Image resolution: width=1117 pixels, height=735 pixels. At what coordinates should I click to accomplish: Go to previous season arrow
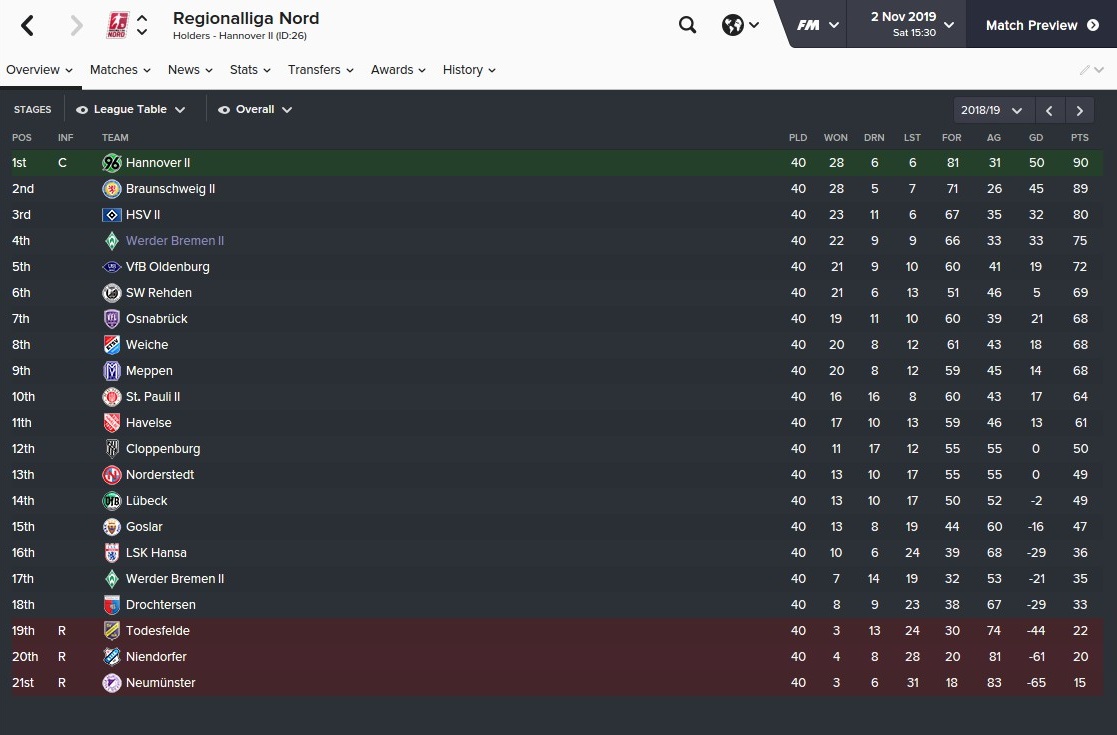[1049, 110]
